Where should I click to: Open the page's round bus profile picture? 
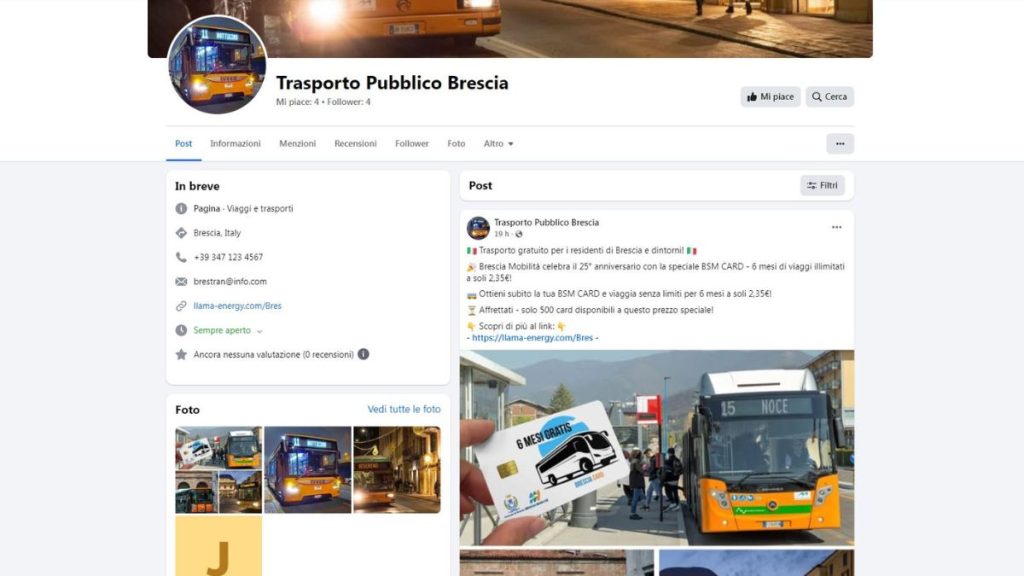[217, 65]
